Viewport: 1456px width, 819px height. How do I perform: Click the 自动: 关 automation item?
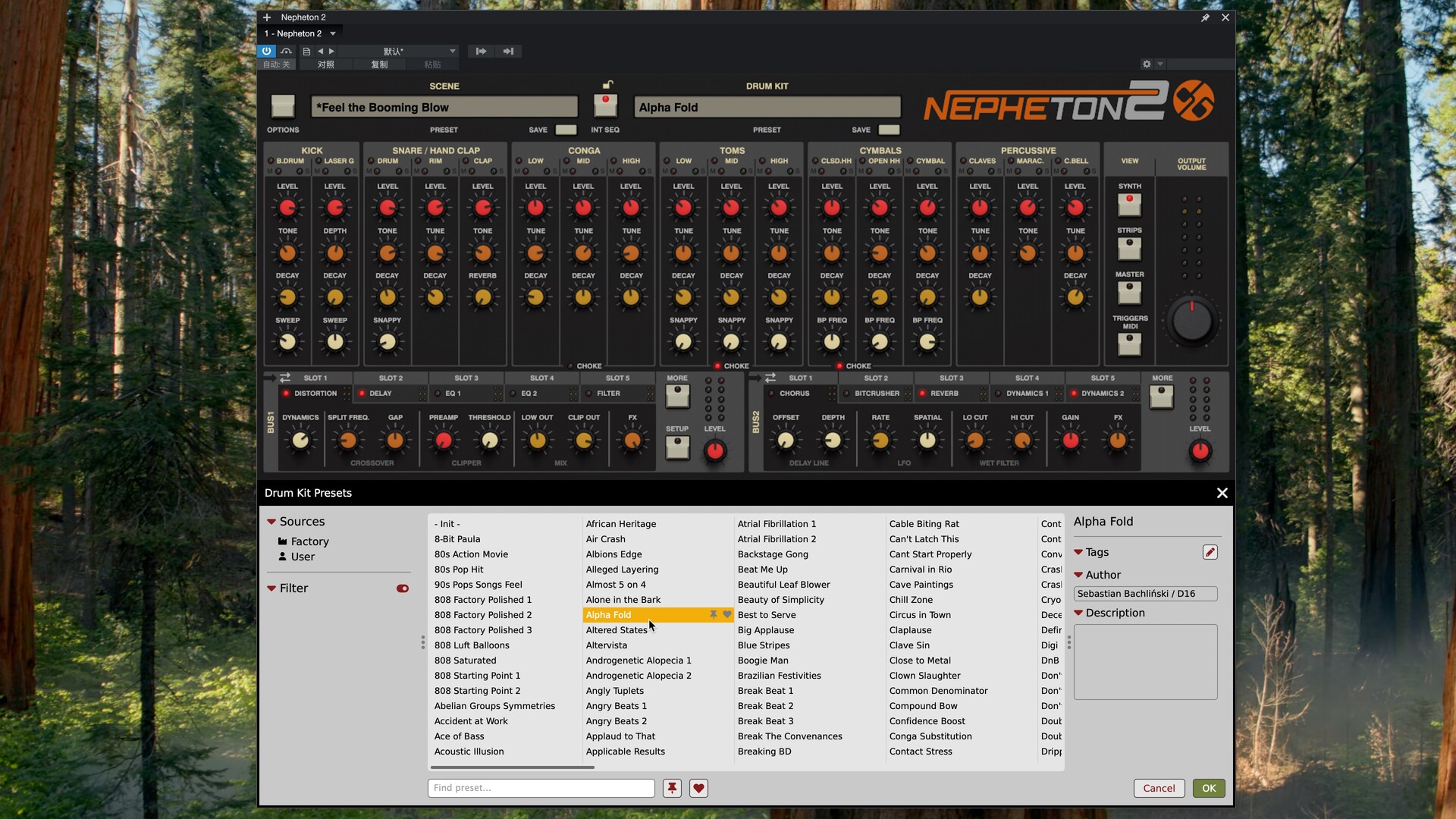277,64
